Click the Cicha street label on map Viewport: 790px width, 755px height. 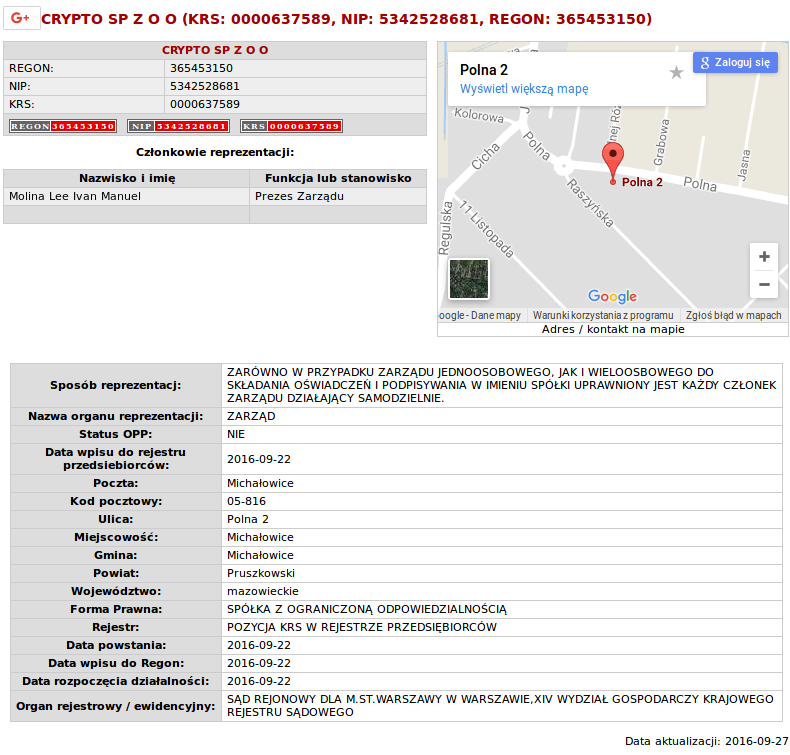(485, 156)
